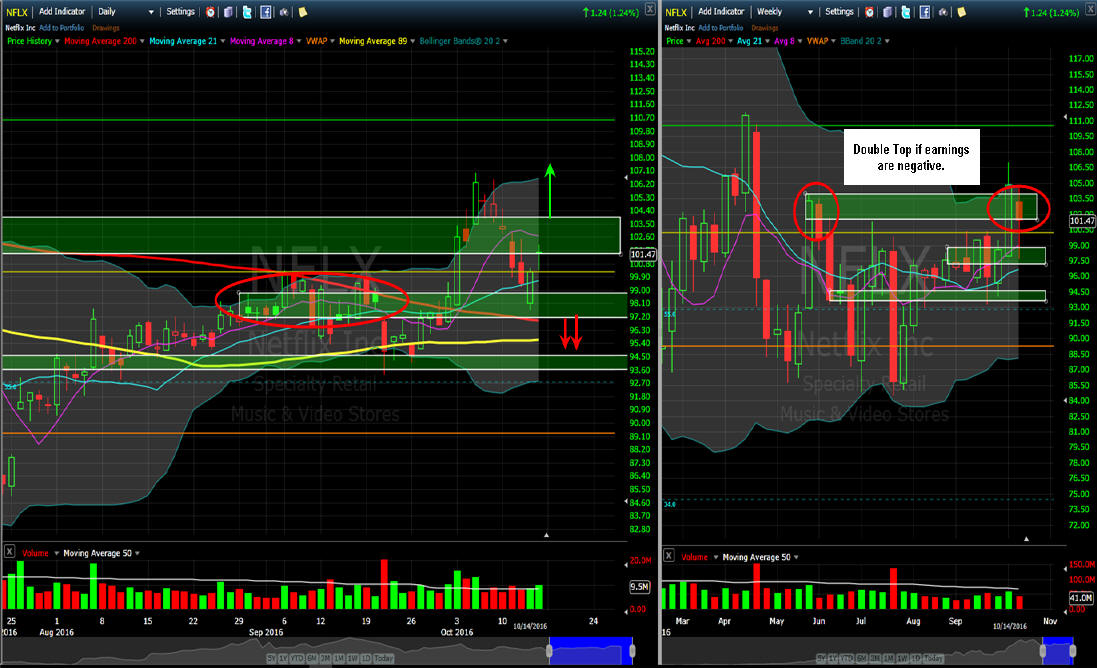Image resolution: width=1097 pixels, height=668 pixels.
Task: Click Add Indicator in the Daily chart
Action: pos(62,12)
